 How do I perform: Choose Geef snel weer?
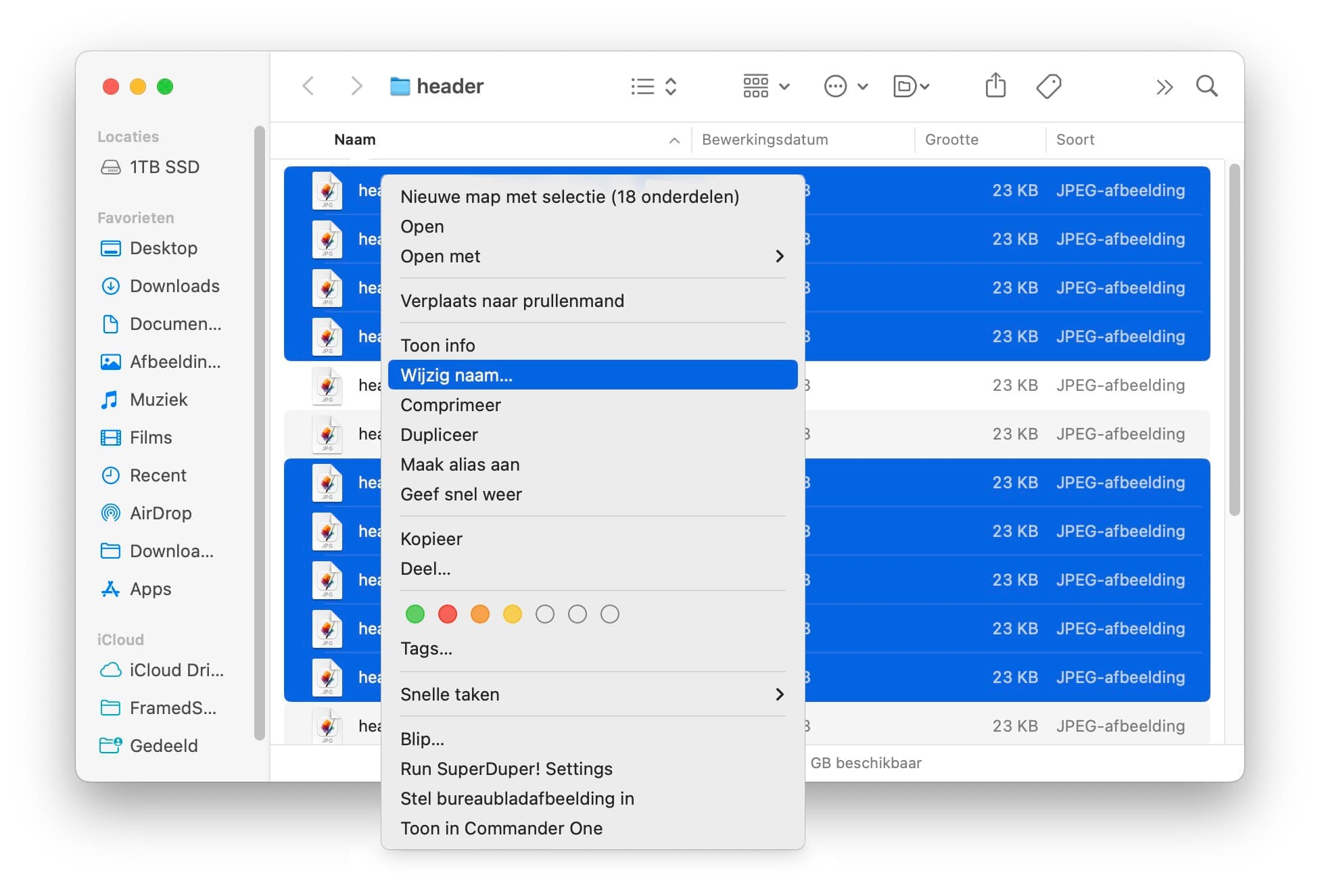click(x=593, y=494)
